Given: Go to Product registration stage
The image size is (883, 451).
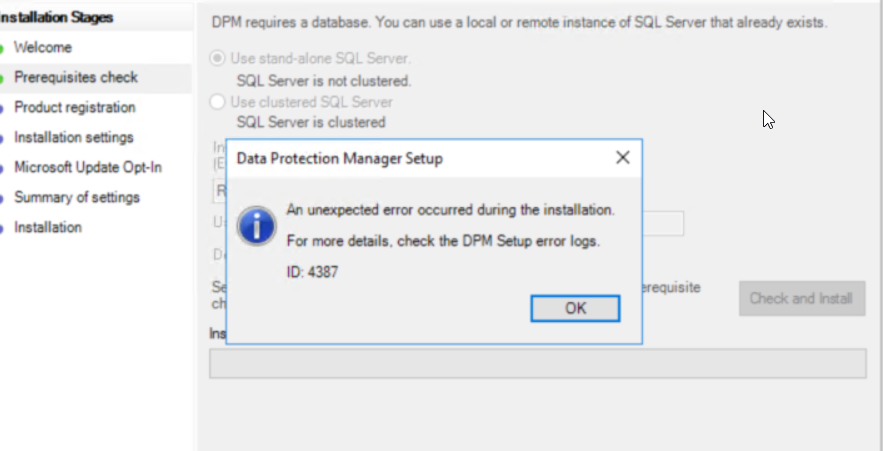Looking at the screenshot, I should tap(75, 107).
